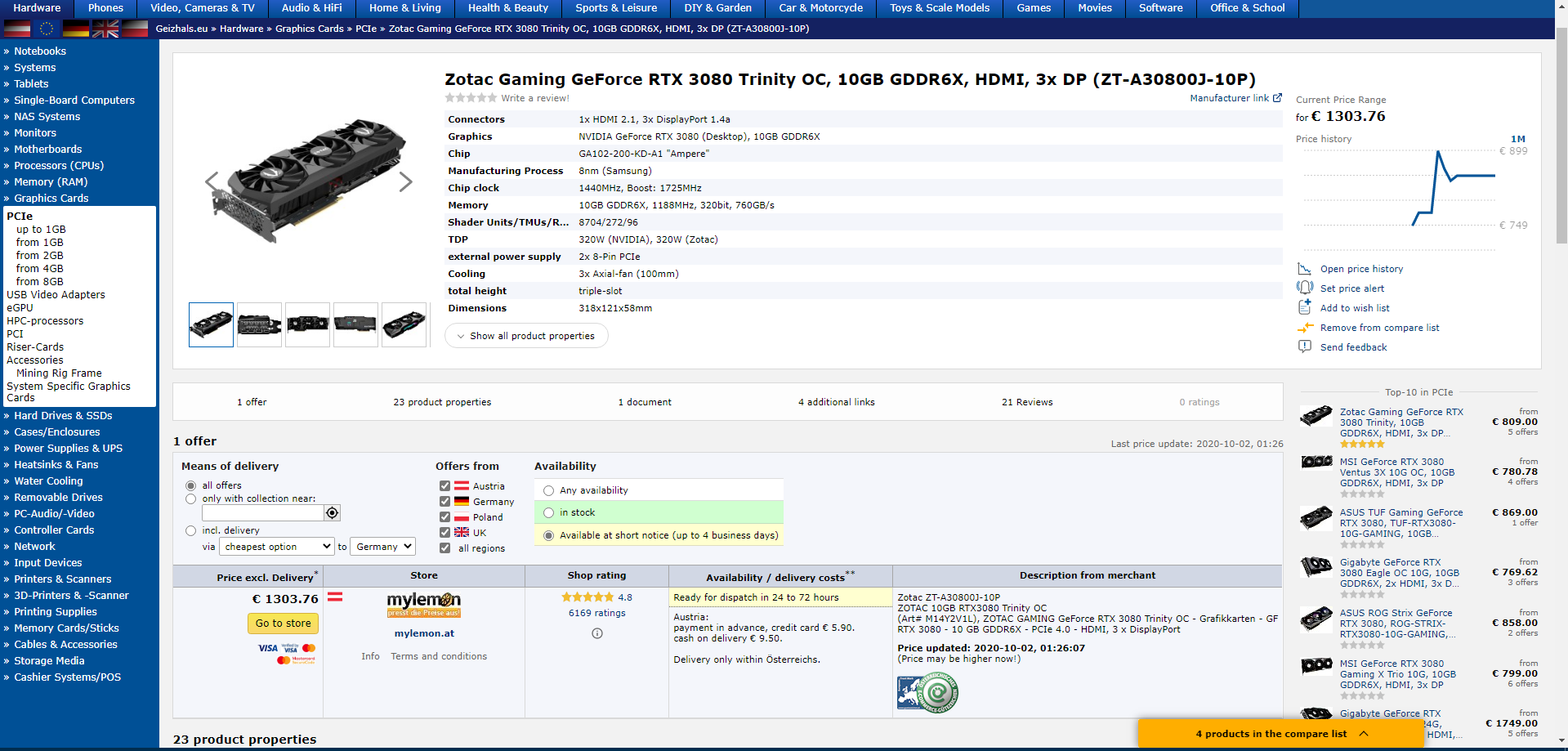Select the UK flag in the header
This screenshot has height=751, width=1568.
[105, 29]
